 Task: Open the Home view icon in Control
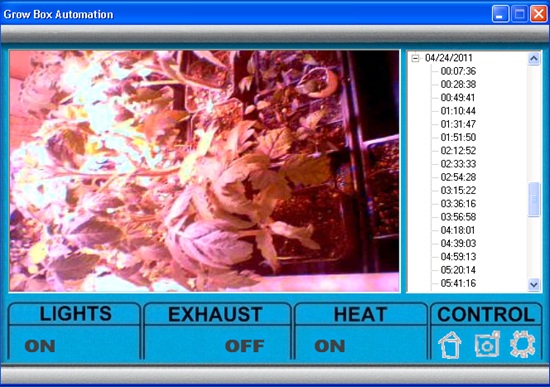tap(450, 345)
